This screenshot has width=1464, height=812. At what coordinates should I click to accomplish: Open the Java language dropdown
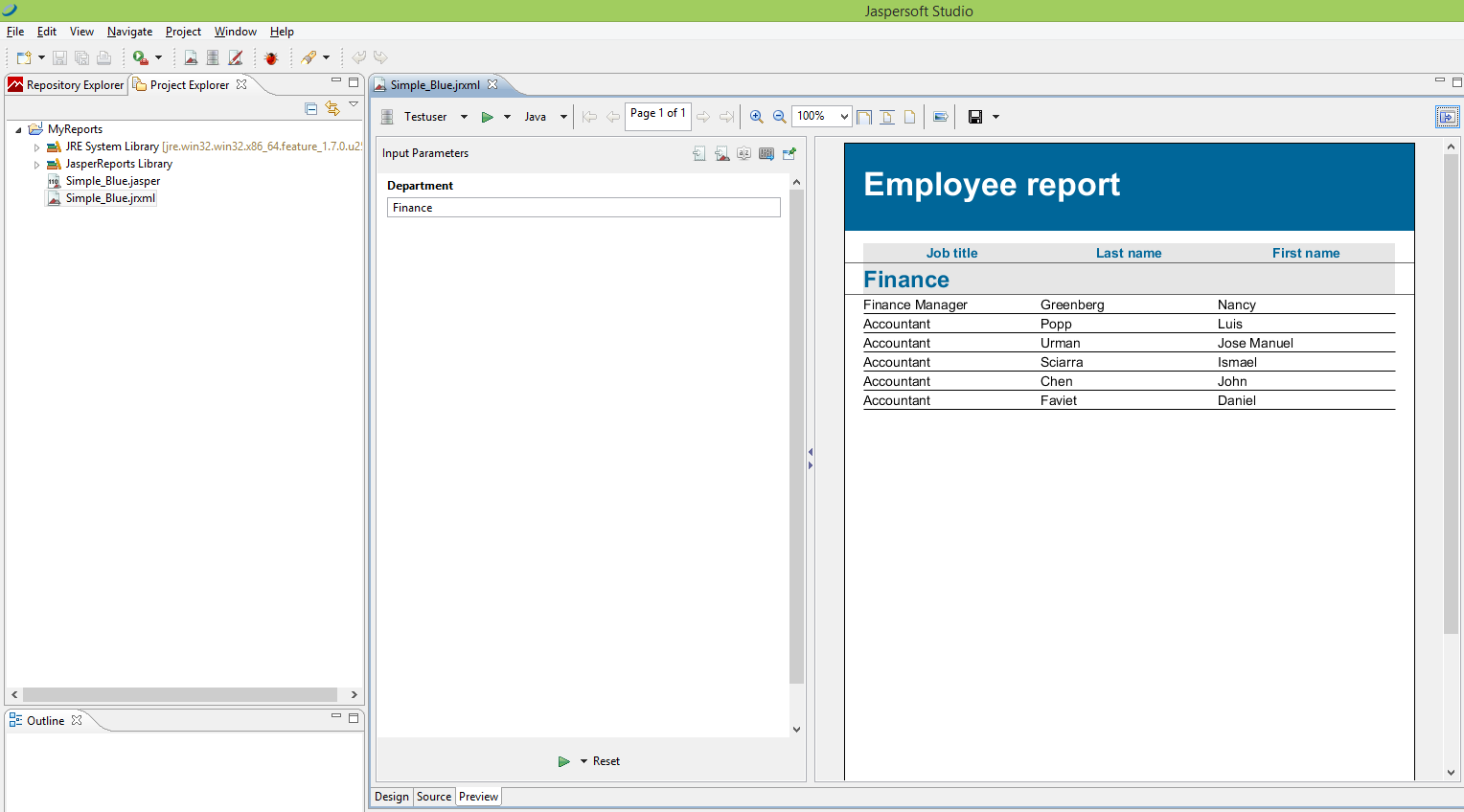coord(562,116)
